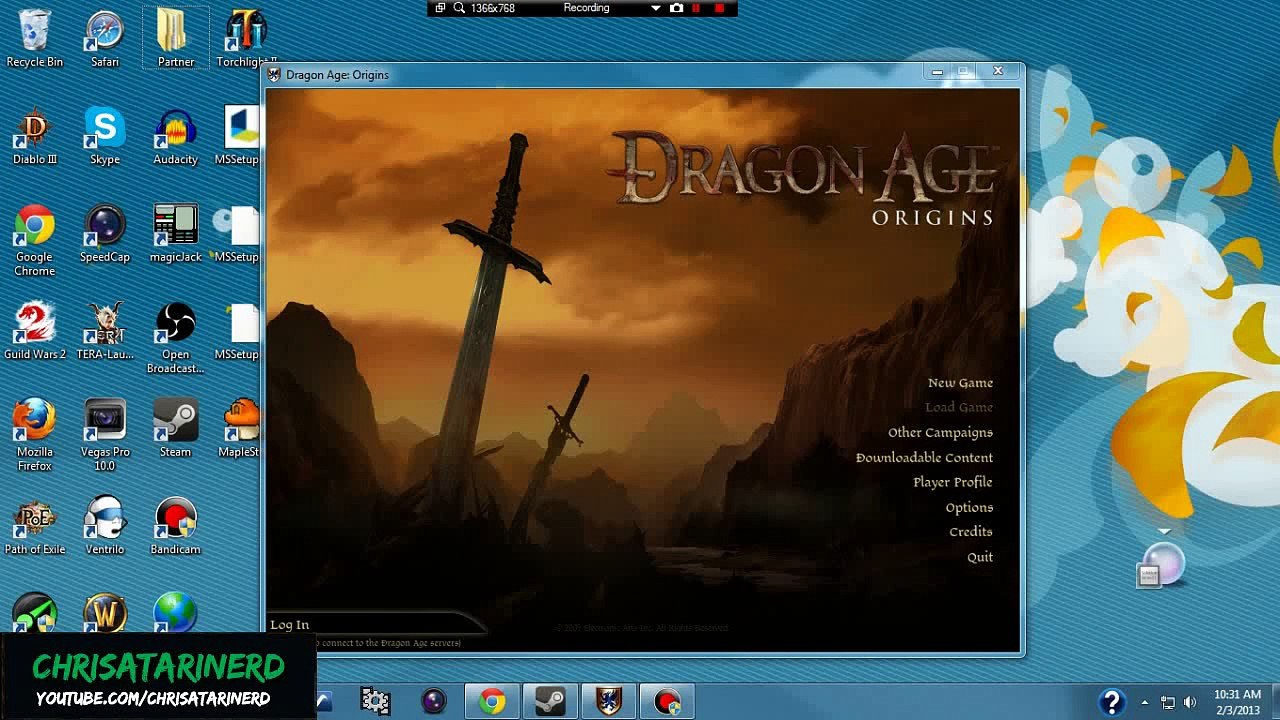
Task: Launch Ventrilo from the desktop
Action: (105, 527)
